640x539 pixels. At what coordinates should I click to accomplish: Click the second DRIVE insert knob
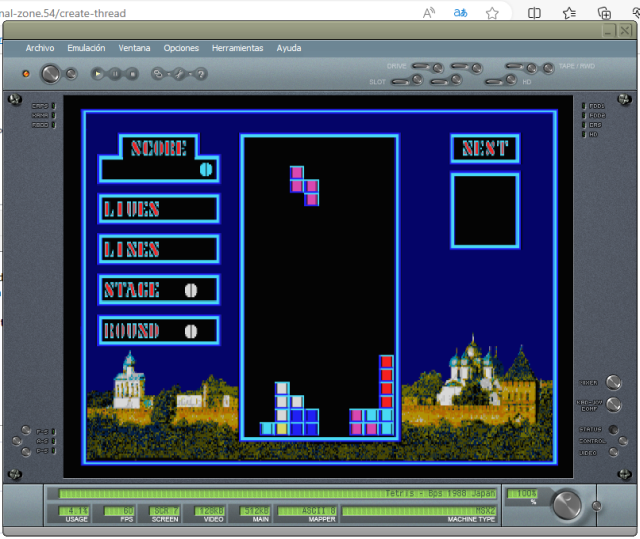477,68
